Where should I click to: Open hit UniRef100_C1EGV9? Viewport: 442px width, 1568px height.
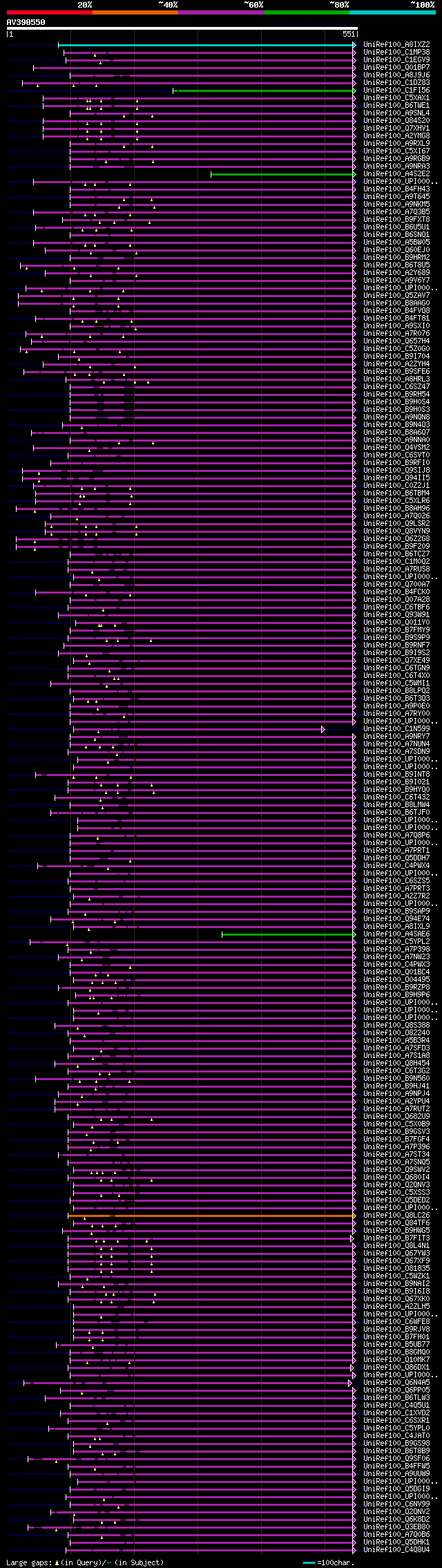pos(396,60)
